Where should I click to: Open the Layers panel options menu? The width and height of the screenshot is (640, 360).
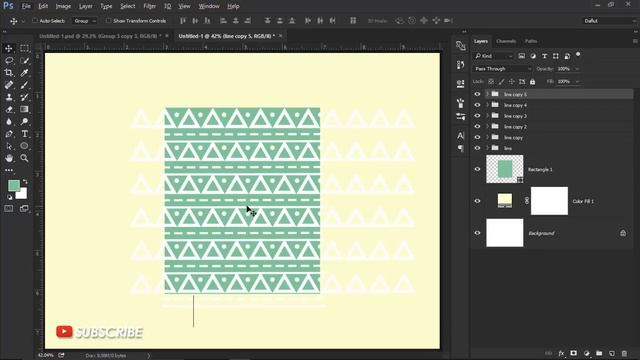coord(635,41)
